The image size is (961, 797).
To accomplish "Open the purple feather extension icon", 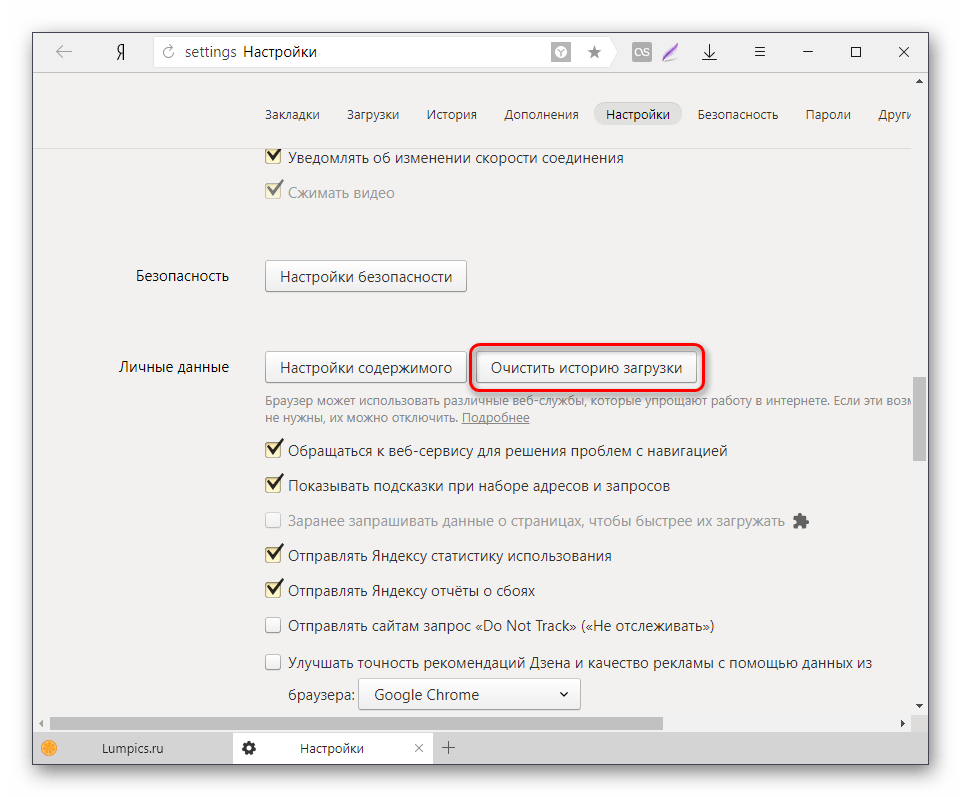I will click(x=670, y=52).
